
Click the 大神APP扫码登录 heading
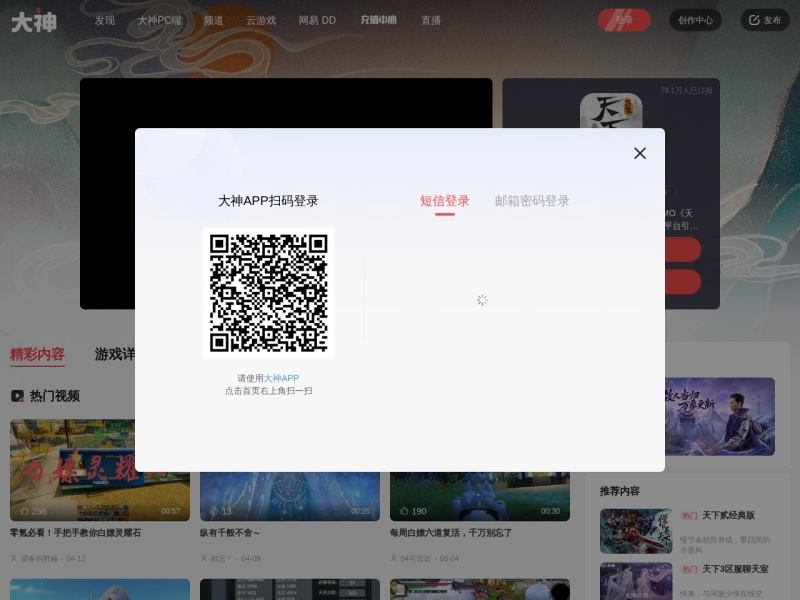(x=268, y=201)
